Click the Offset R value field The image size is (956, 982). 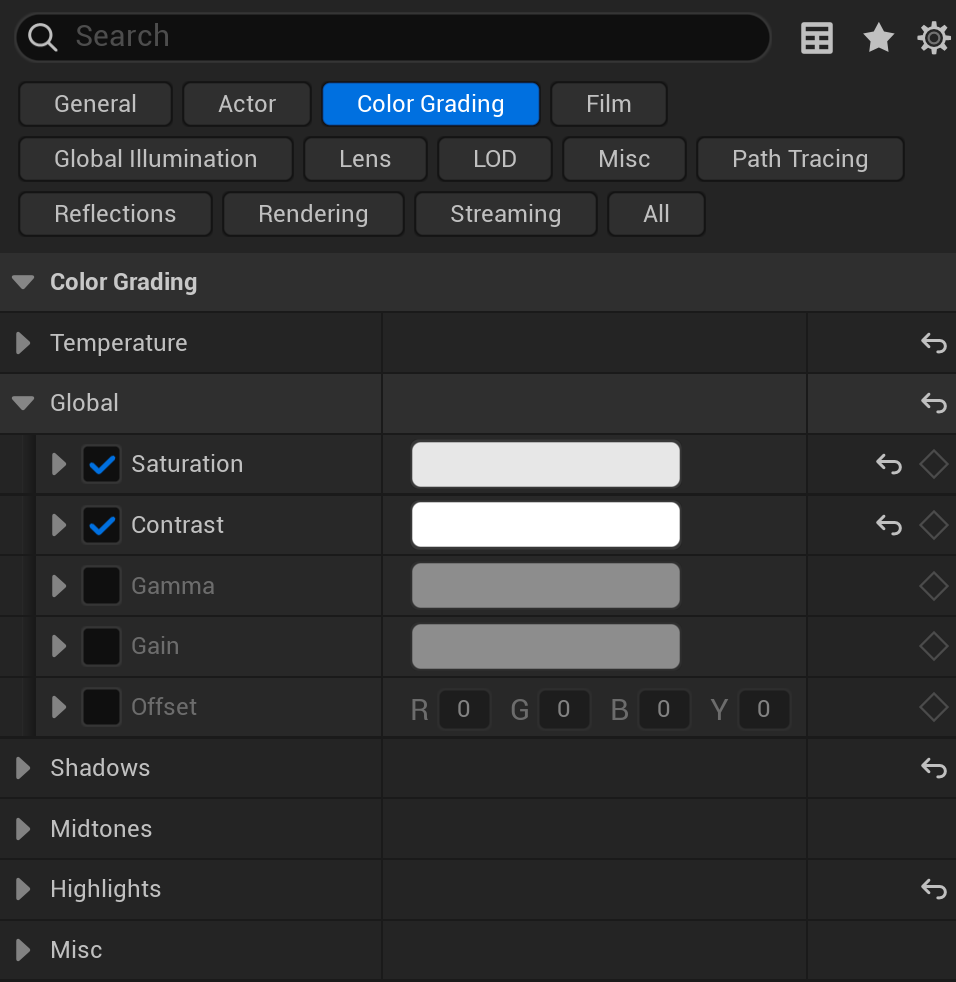pos(464,709)
